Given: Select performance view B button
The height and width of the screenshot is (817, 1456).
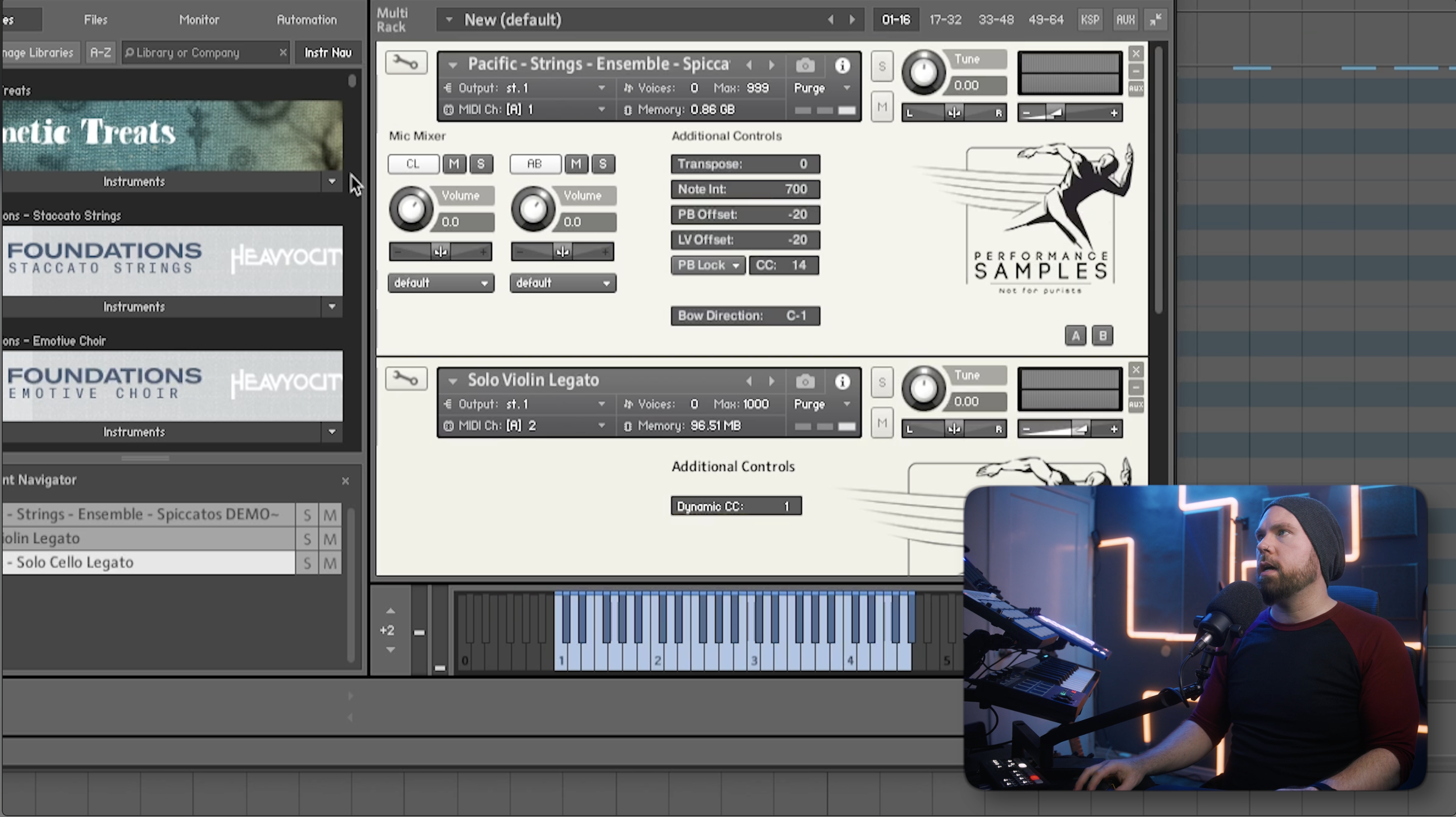Looking at the screenshot, I should [1102, 336].
